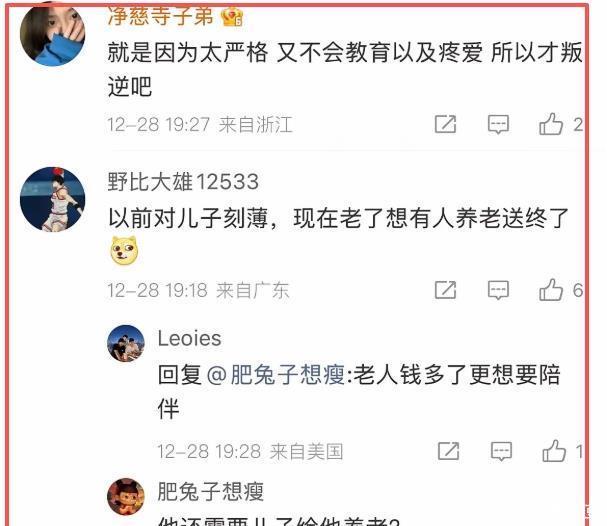607x526 pixels.
Task: Open 肥兔子想瘦 cartoon avatar
Action: [126, 497]
